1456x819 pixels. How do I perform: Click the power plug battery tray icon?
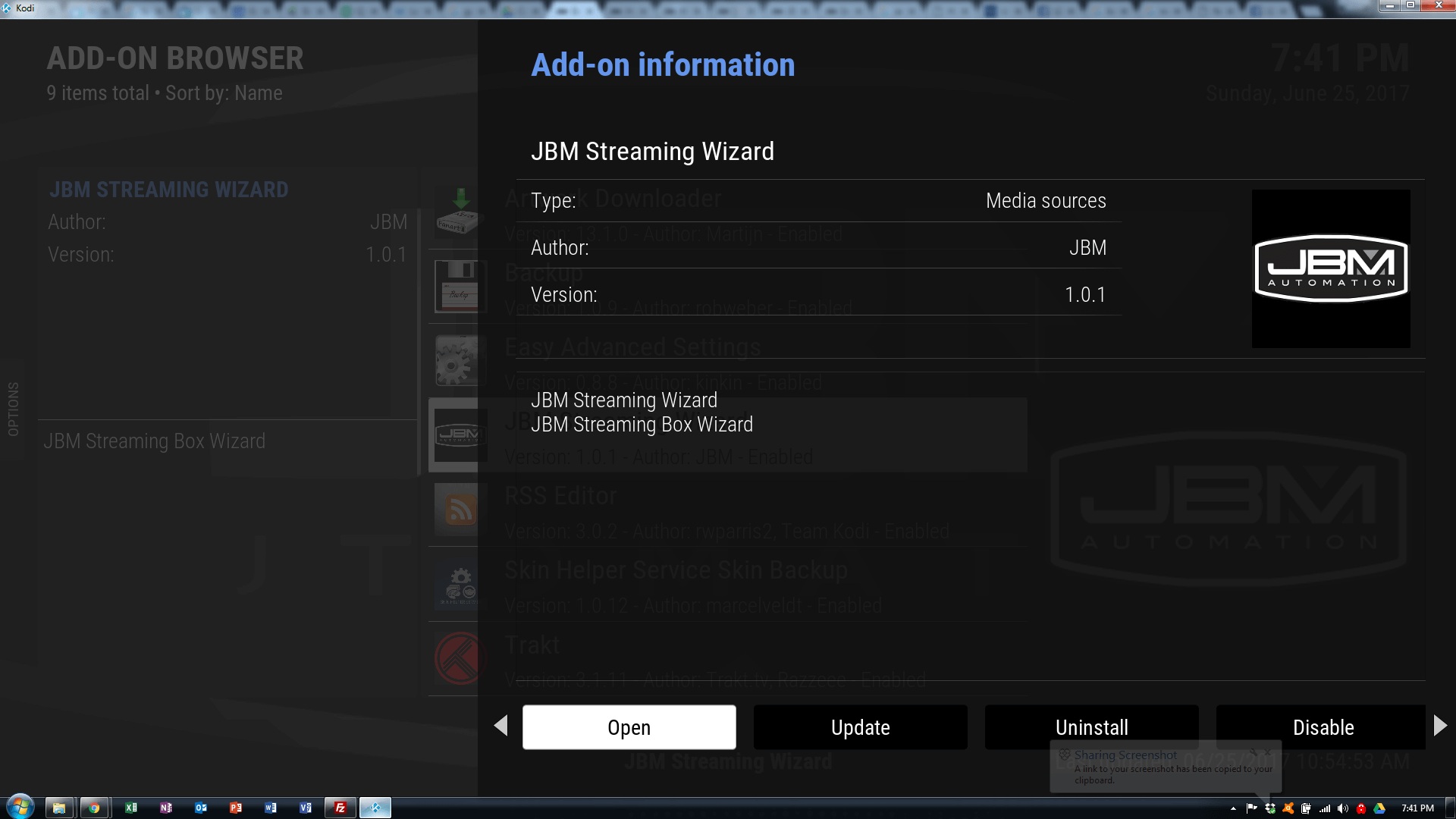click(1306, 808)
